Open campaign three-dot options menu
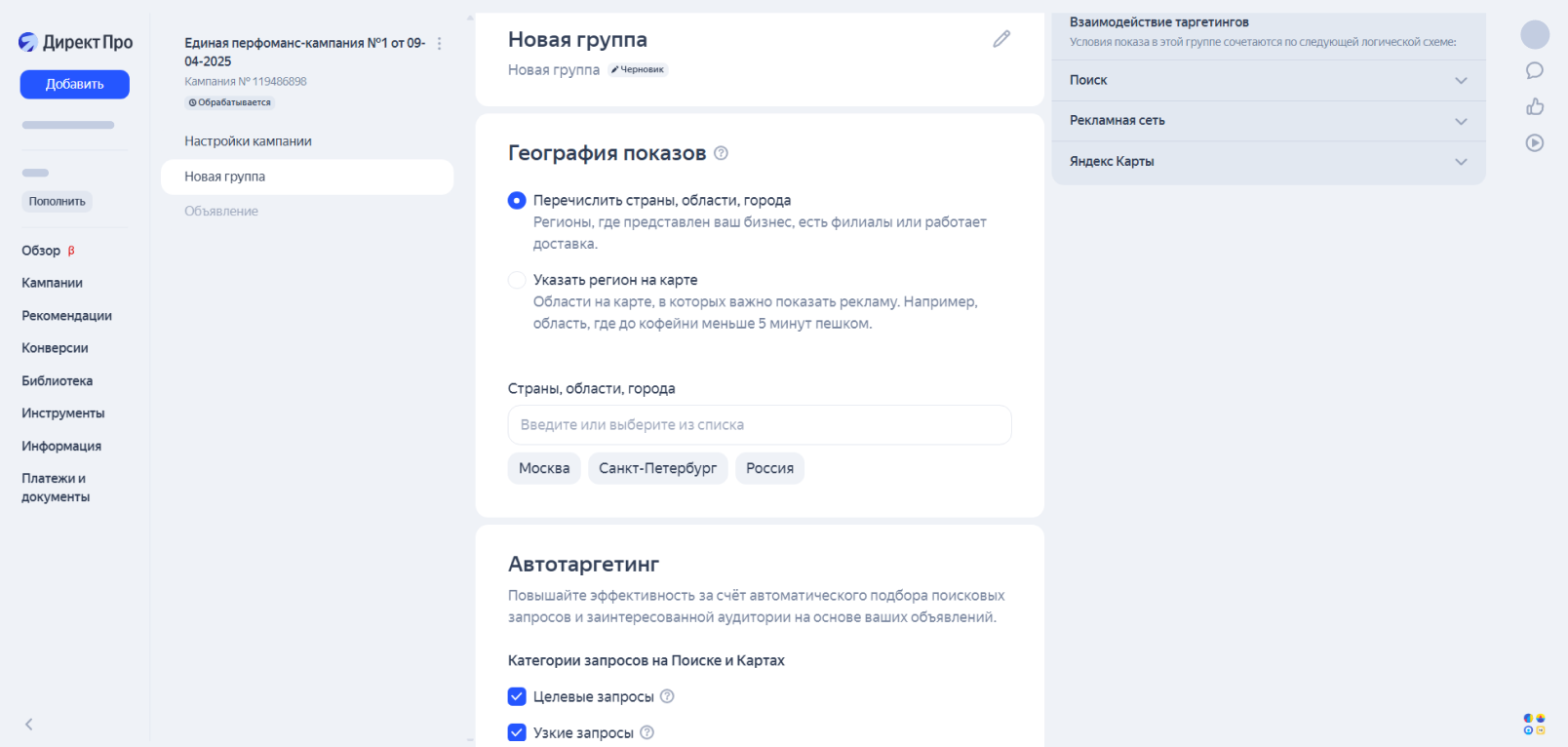Screen dimensions: 1568x747 [x=439, y=44]
